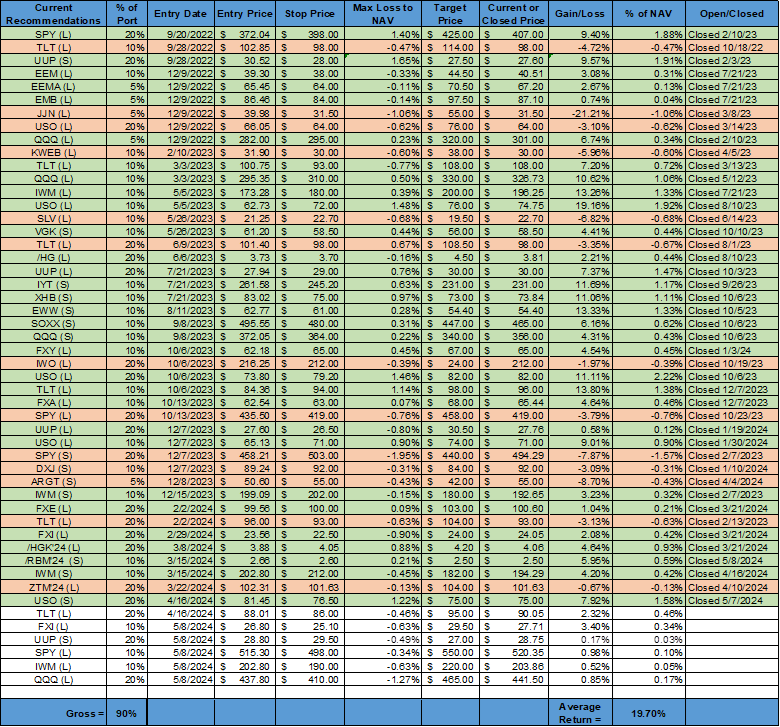Click the 'EWW (S)' ticker cell
Viewport: 780px width, 727px height.
coord(53,311)
